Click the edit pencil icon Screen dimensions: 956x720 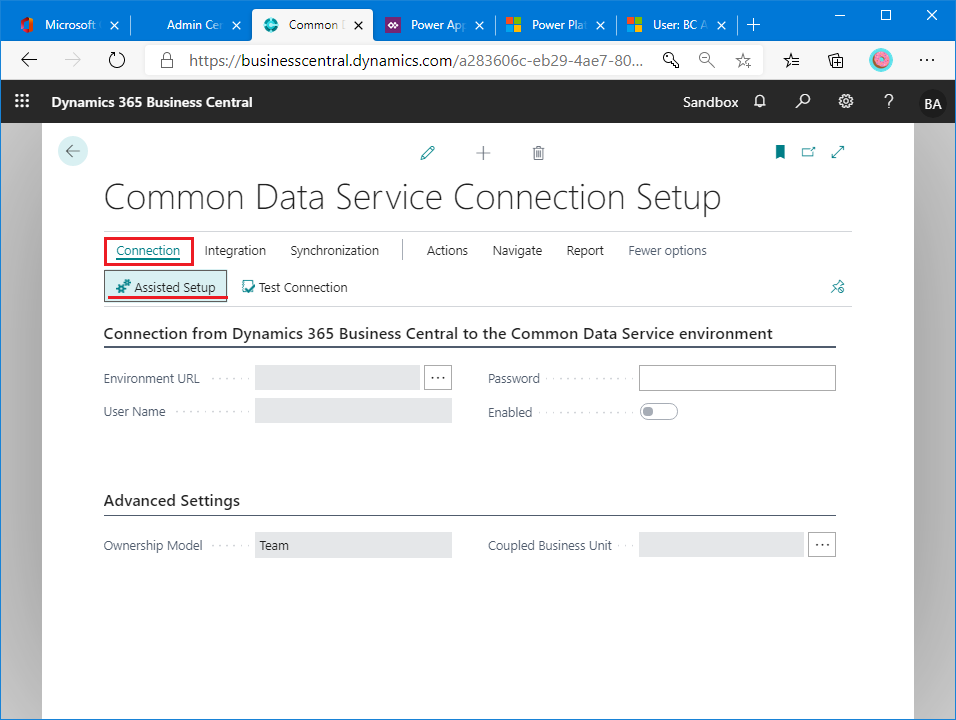[x=427, y=152]
